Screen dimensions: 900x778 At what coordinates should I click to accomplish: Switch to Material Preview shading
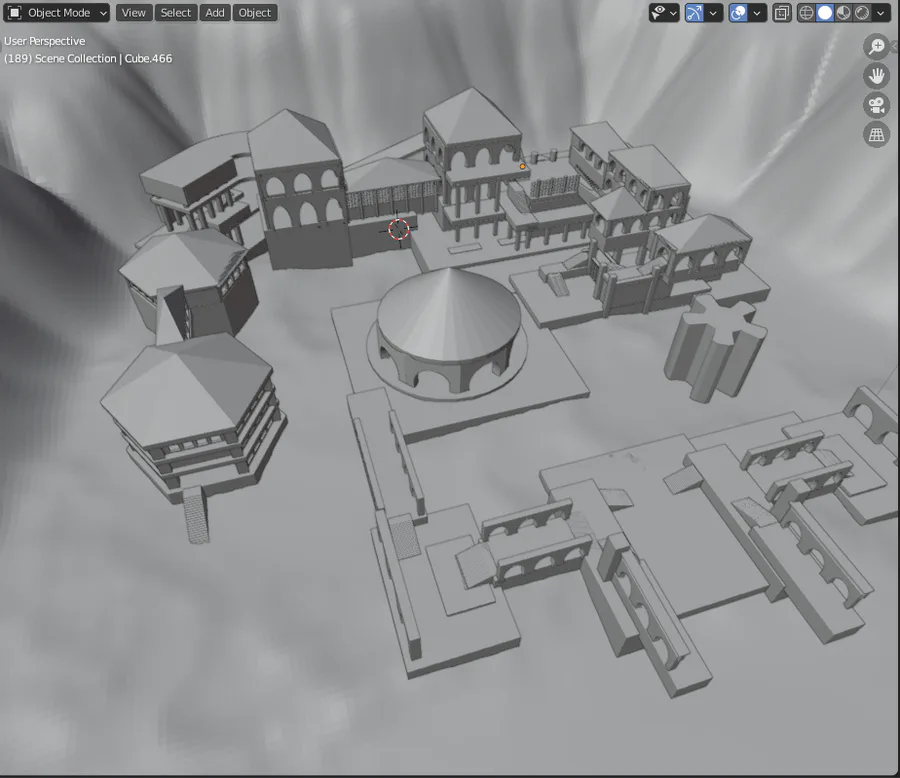click(844, 13)
